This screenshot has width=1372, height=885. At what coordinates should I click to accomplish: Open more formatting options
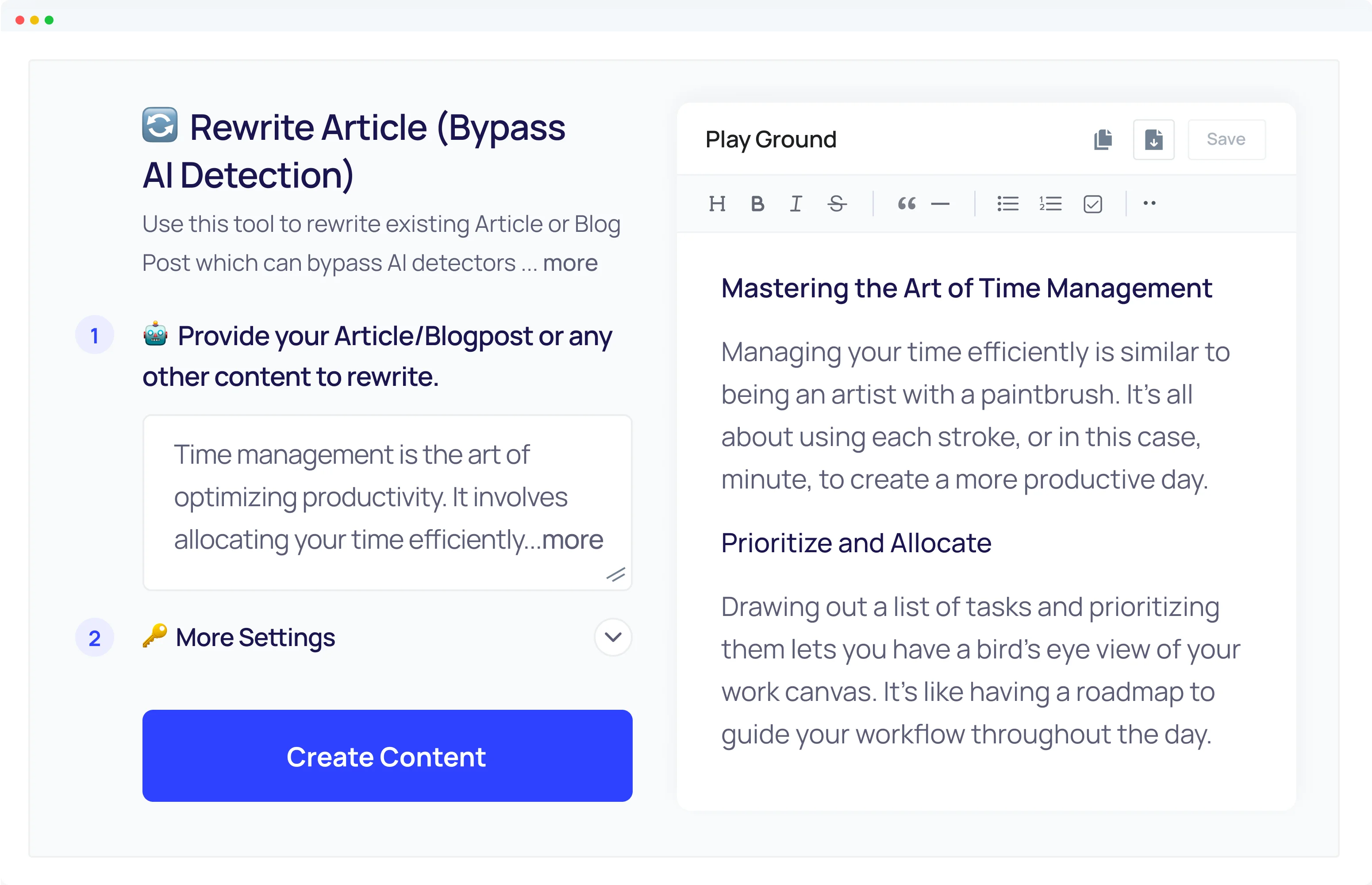[x=1149, y=204]
